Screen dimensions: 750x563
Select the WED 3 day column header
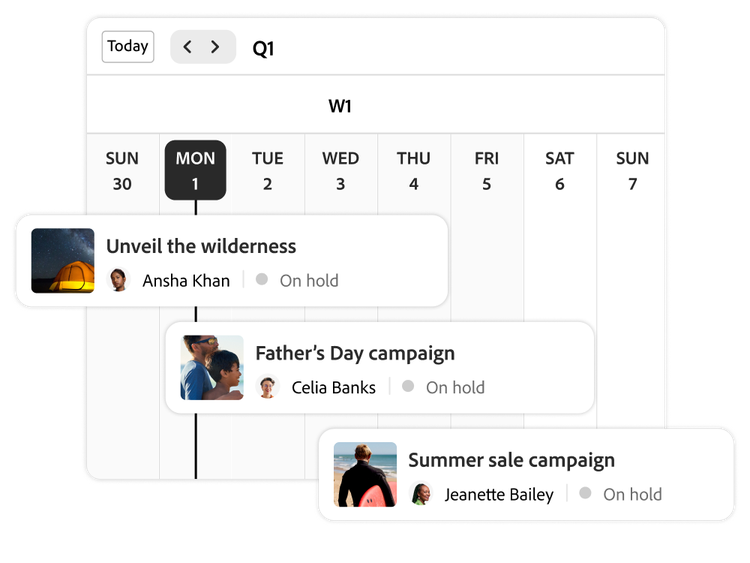(340, 170)
